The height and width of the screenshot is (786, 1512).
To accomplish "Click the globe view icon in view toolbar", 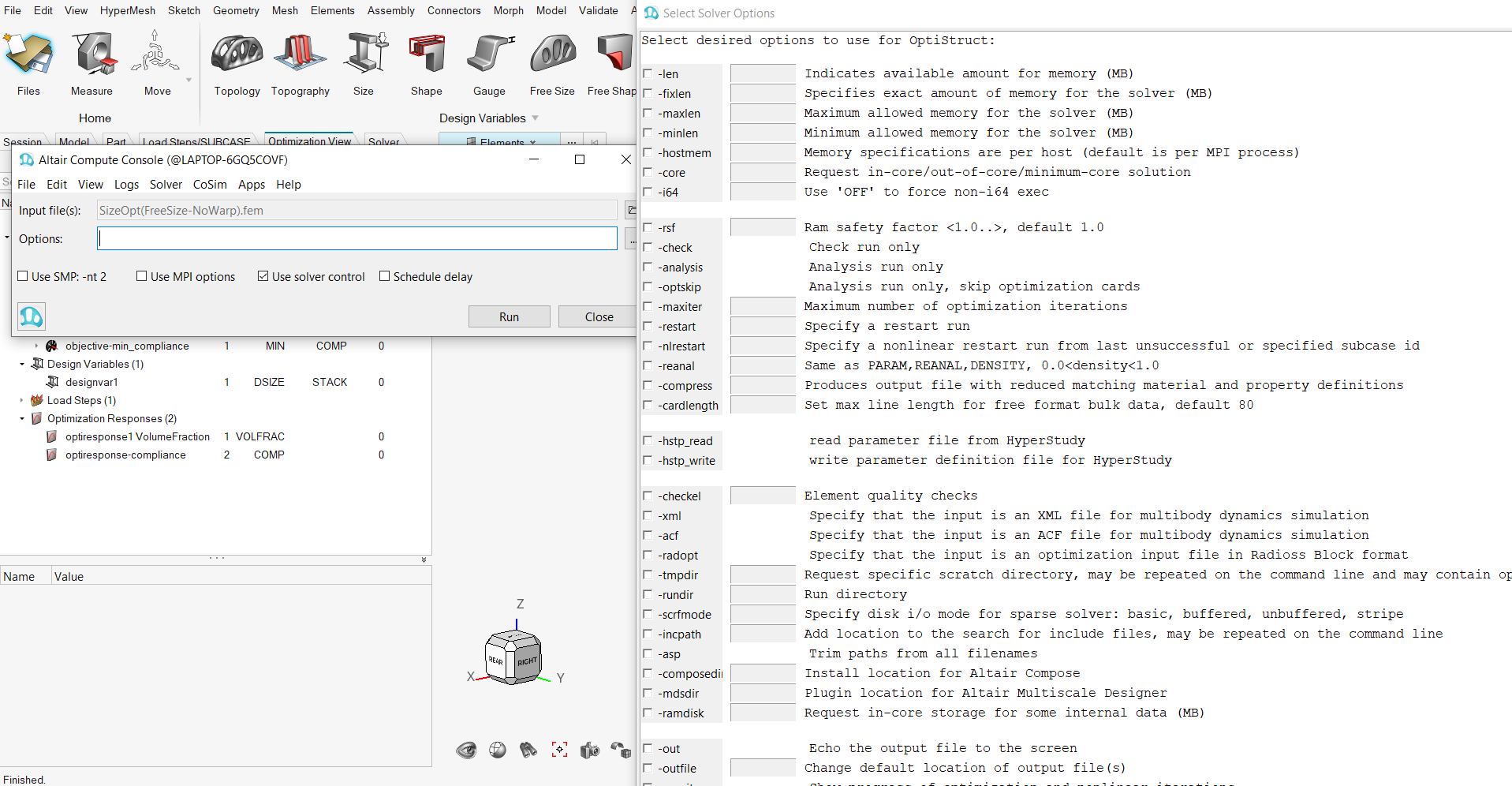I will (x=498, y=750).
